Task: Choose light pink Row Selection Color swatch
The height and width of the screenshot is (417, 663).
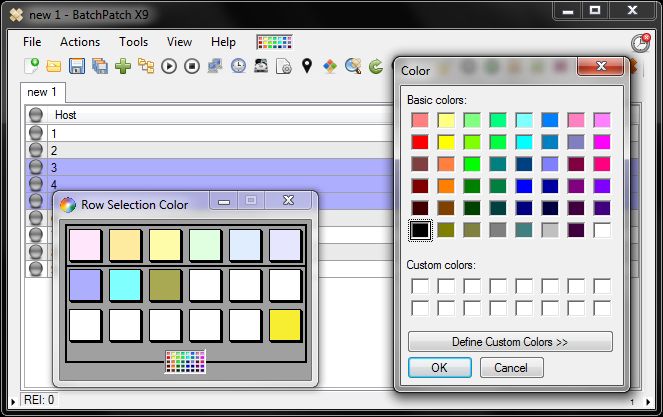Action: coord(85,245)
